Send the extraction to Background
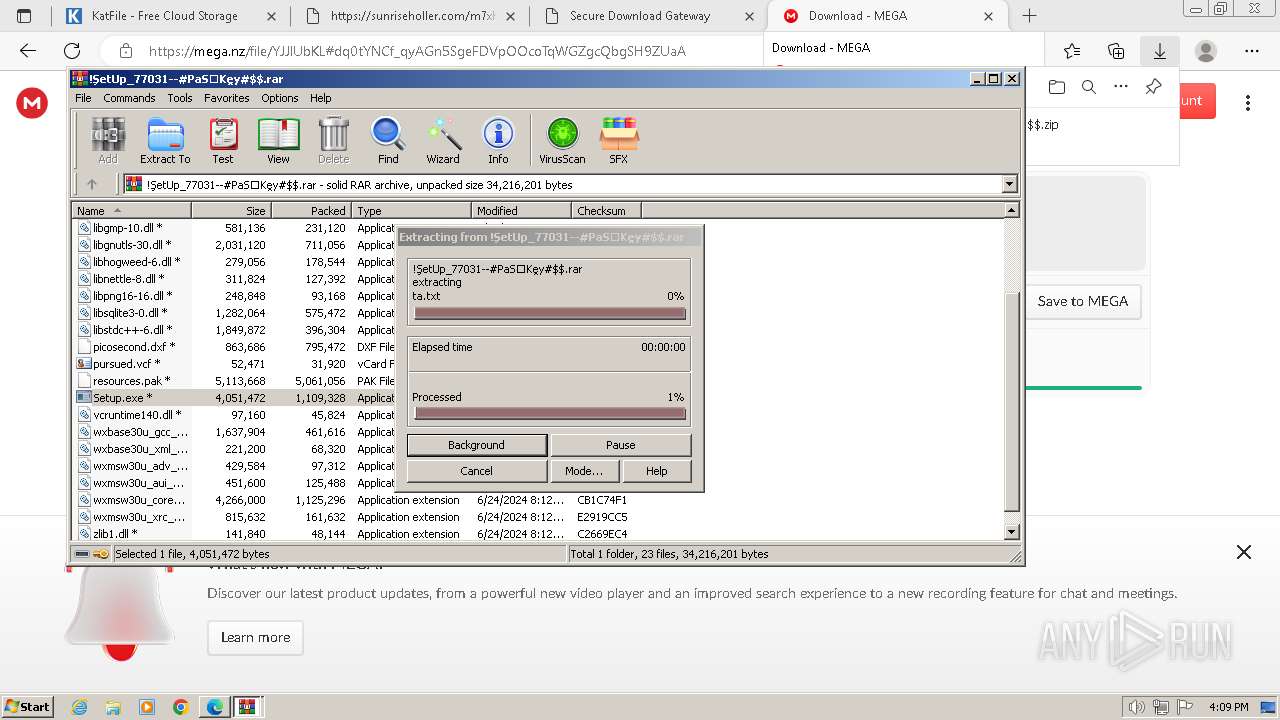This screenshot has height=720, width=1280. click(477, 445)
